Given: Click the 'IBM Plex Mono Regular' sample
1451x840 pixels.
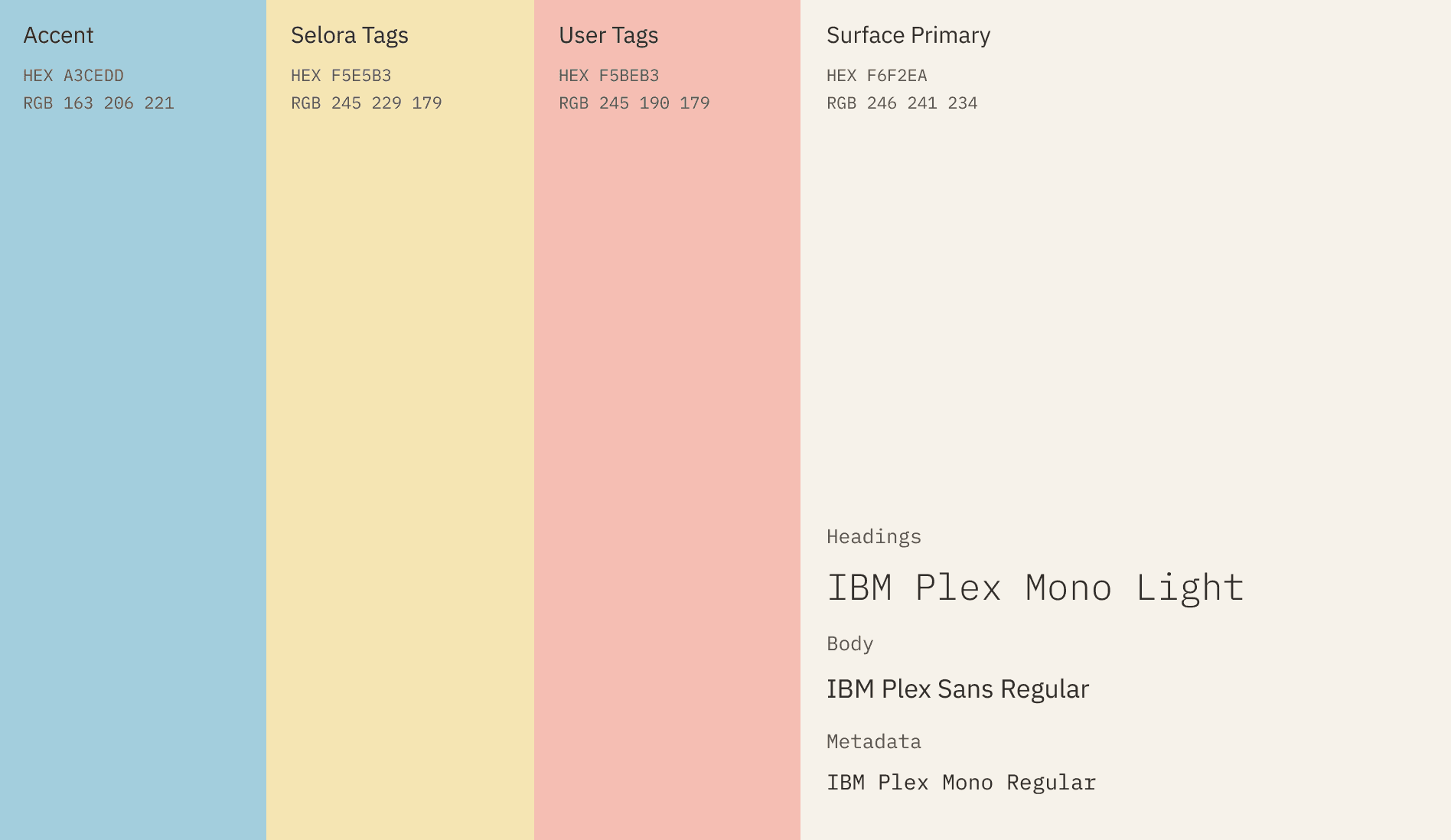Looking at the screenshot, I should (961, 783).
